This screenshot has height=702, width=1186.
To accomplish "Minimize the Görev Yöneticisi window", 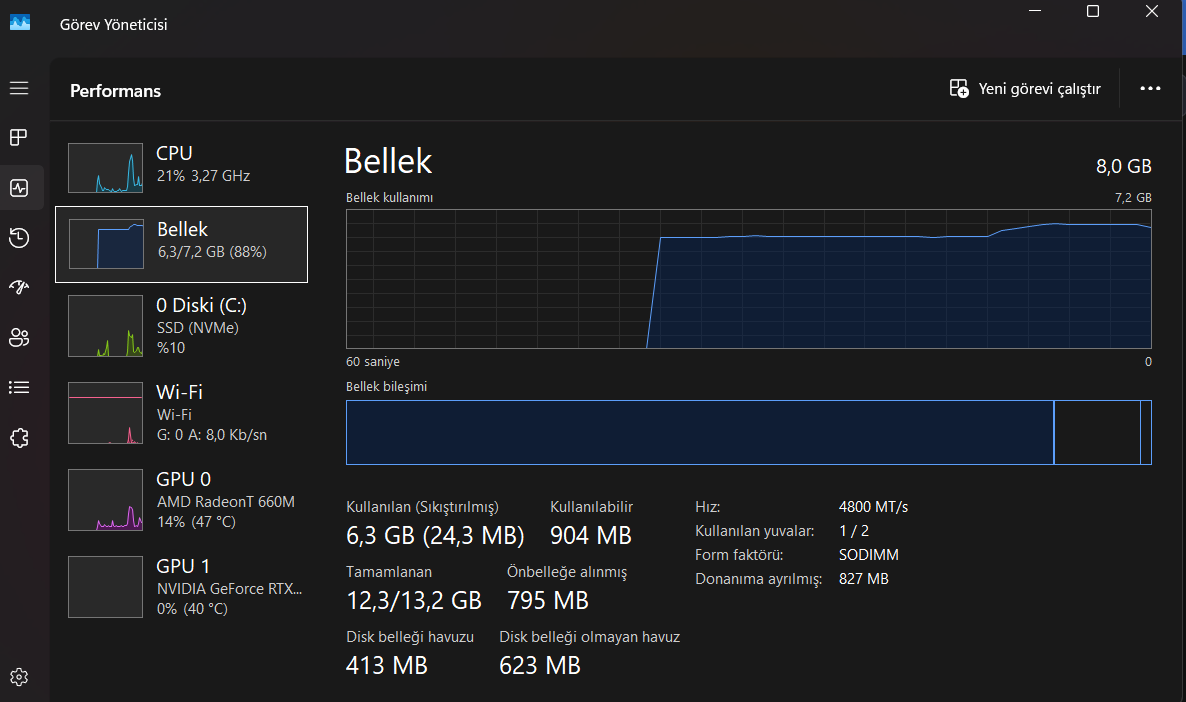I will [1035, 11].
